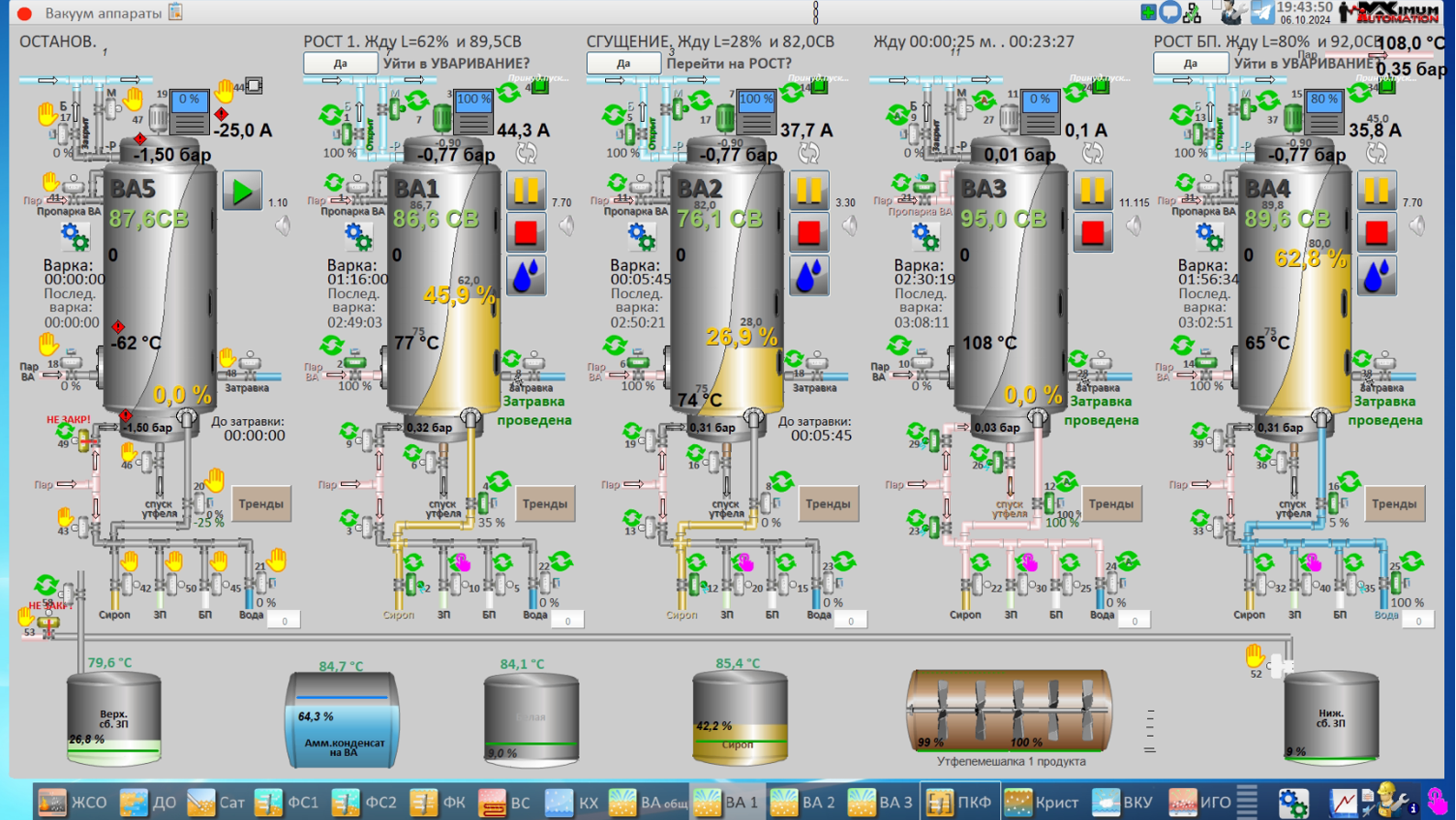Stop BA1 with the red square button
Viewport: 1456px width, 820px height.
526,233
